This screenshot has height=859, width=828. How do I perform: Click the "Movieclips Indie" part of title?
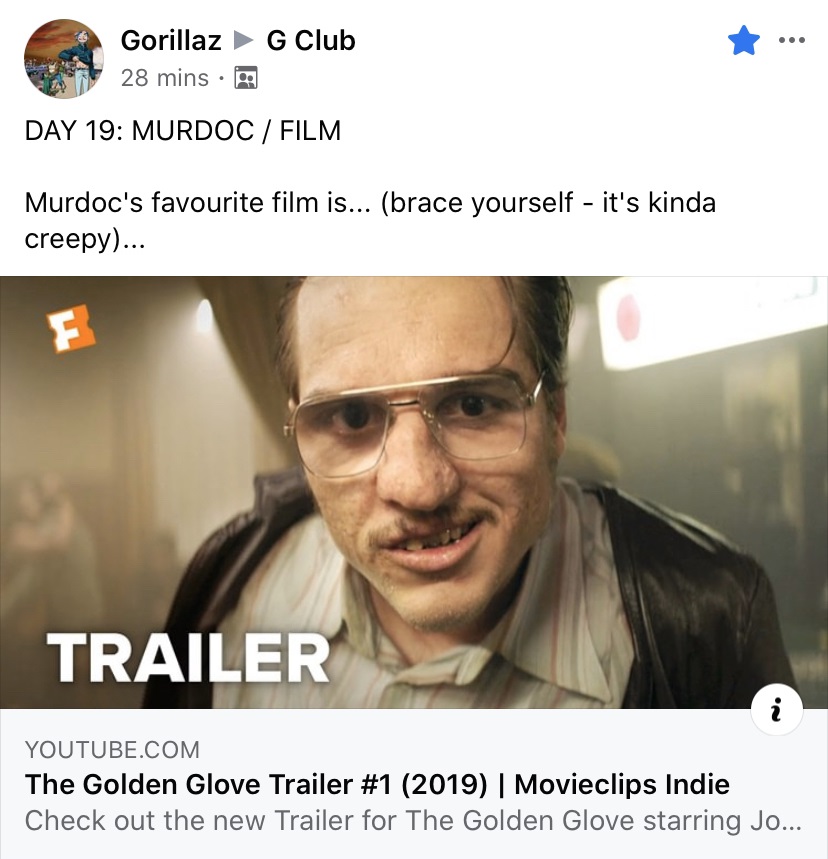[622, 784]
